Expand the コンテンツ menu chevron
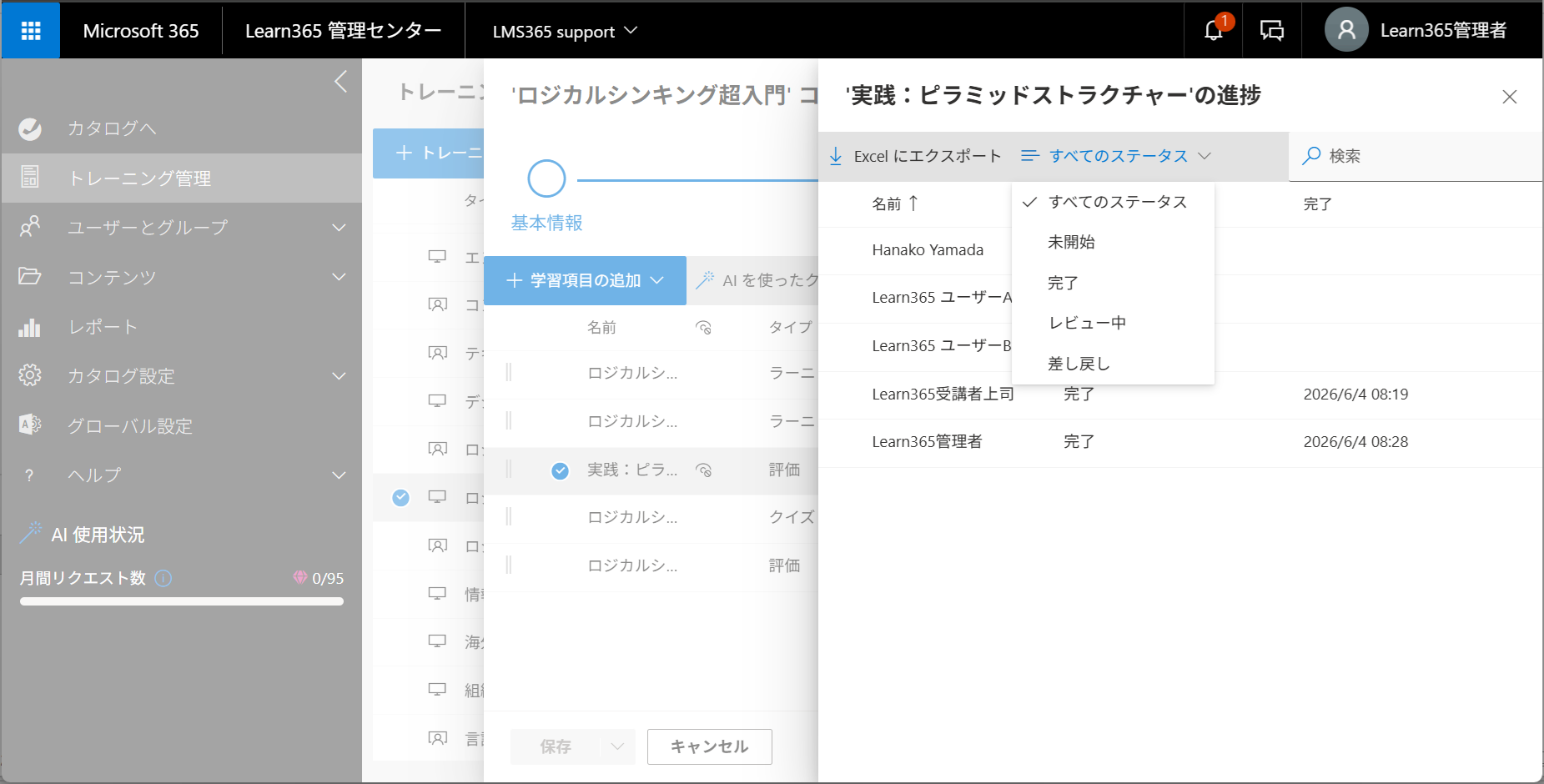The height and width of the screenshot is (784, 1544). point(339,277)
